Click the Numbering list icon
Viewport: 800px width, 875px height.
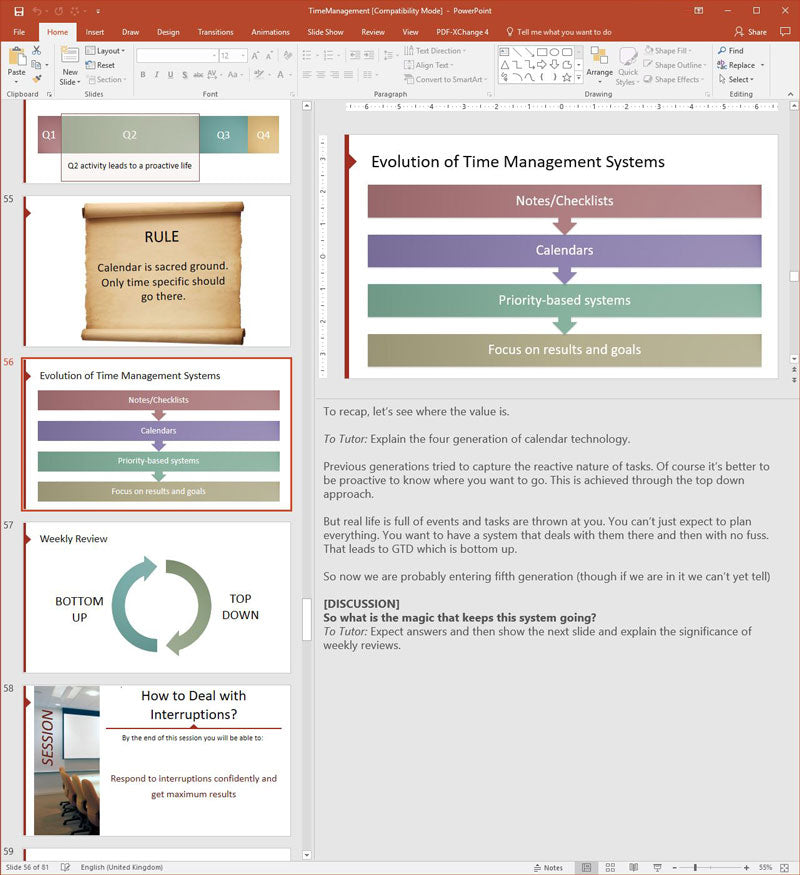click(329, 55)
